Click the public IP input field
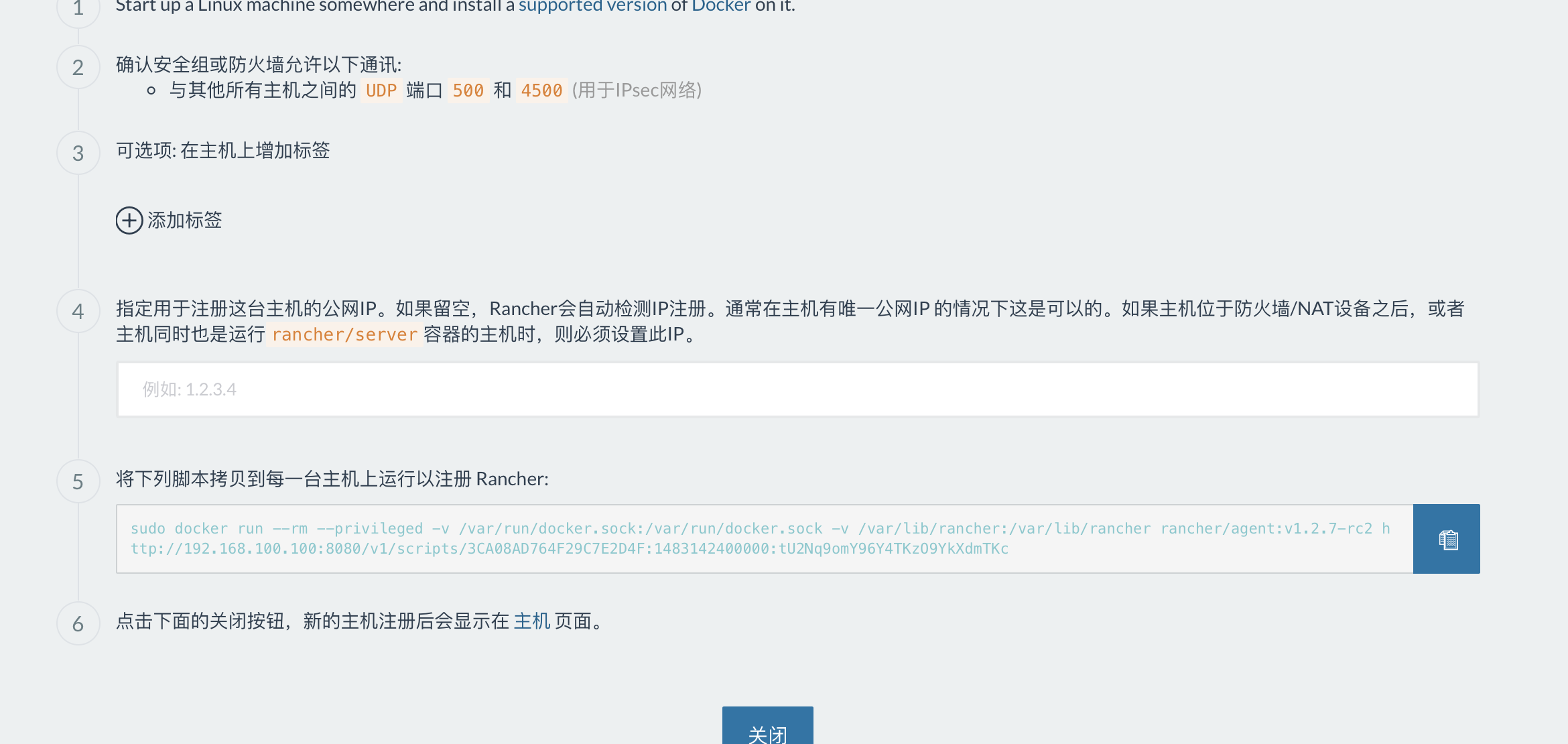The image size is (1568, 744). click(796, 389)
